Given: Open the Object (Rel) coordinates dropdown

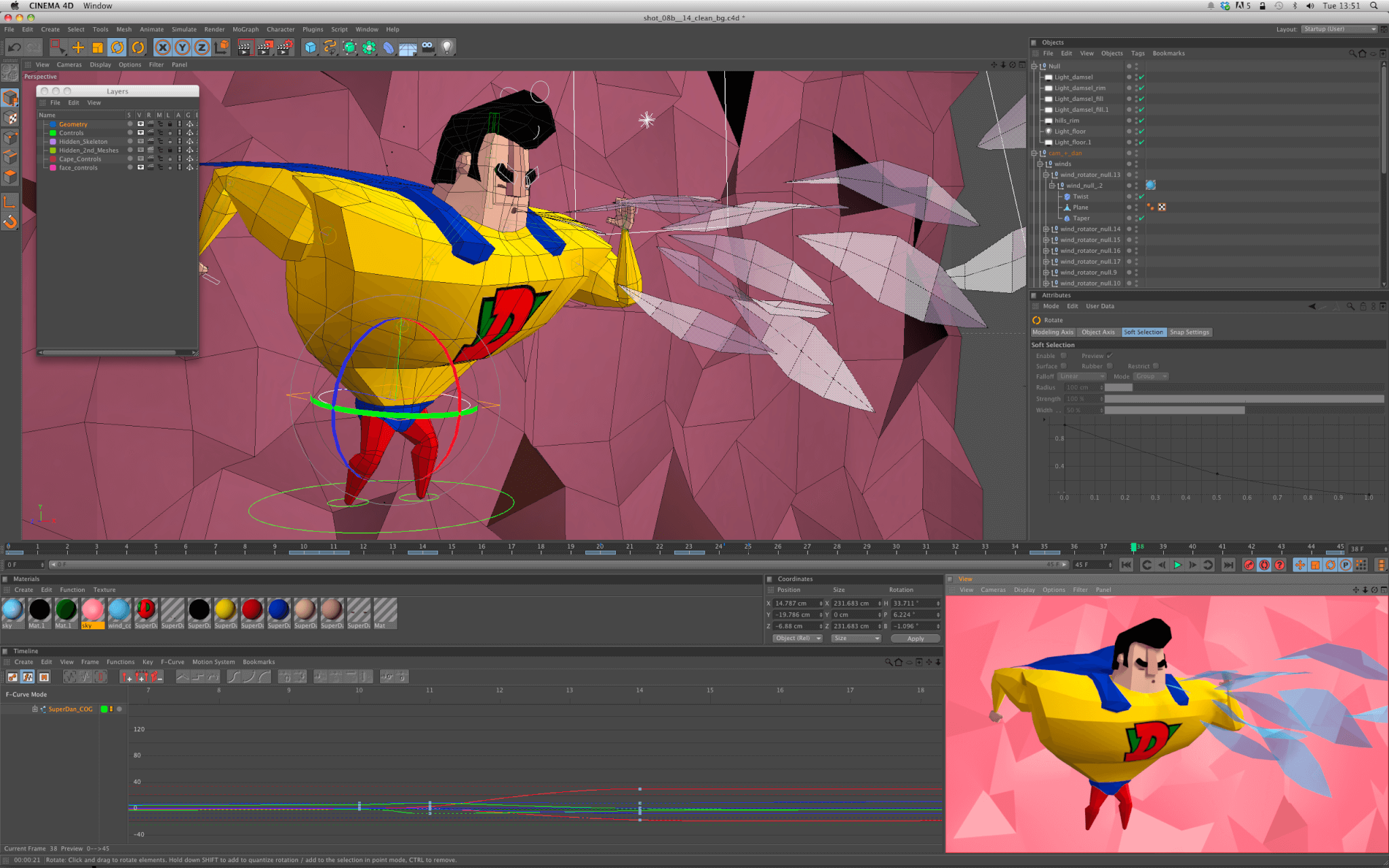Looking at the screenshot, I should [x=797, y=638].
